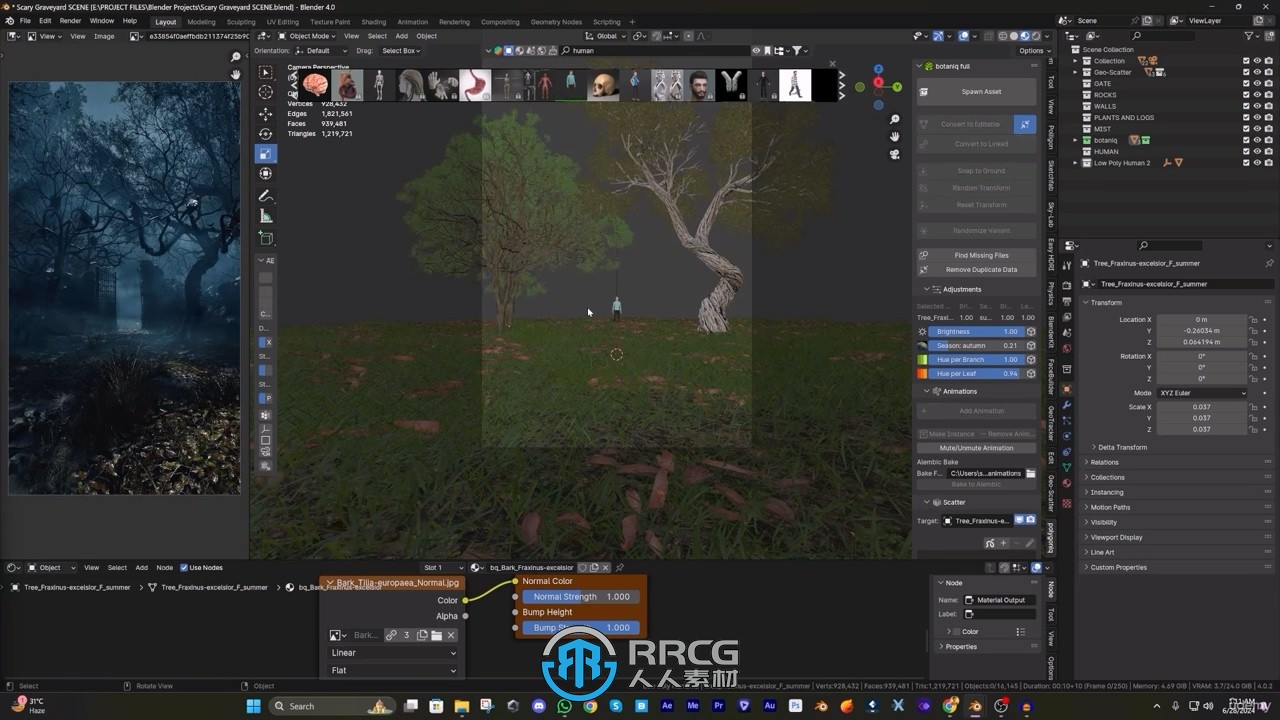
Task: Lock the Location X value
Action: (x=1253, y=319)
